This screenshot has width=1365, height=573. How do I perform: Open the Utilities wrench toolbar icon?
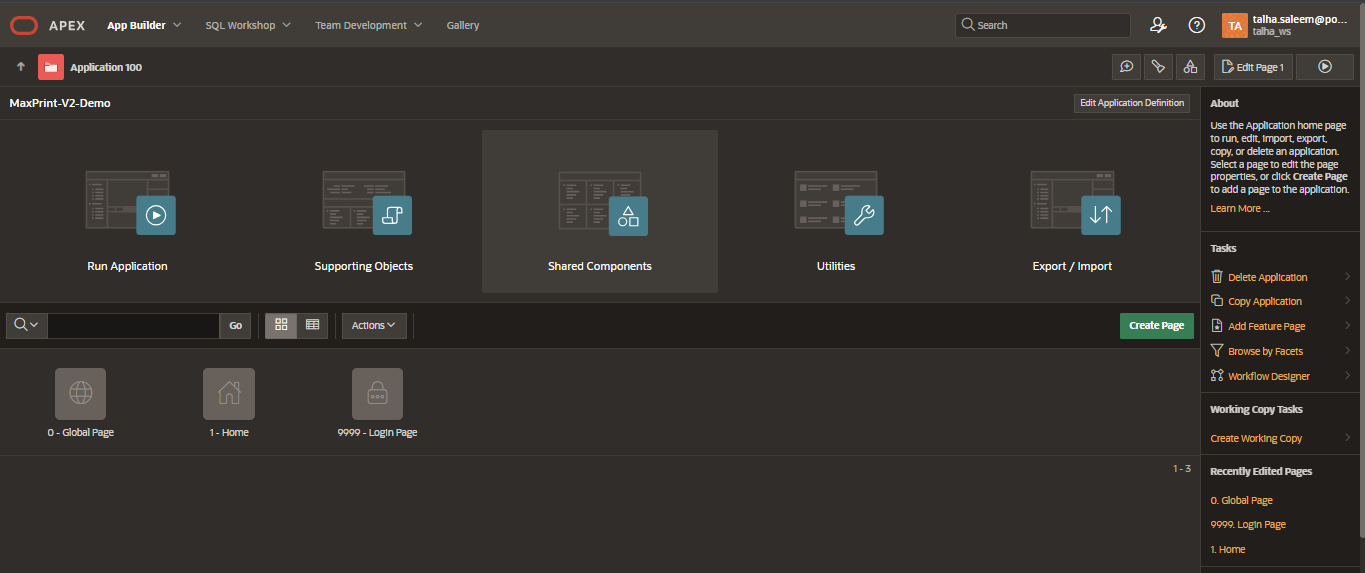[1158, 67]
